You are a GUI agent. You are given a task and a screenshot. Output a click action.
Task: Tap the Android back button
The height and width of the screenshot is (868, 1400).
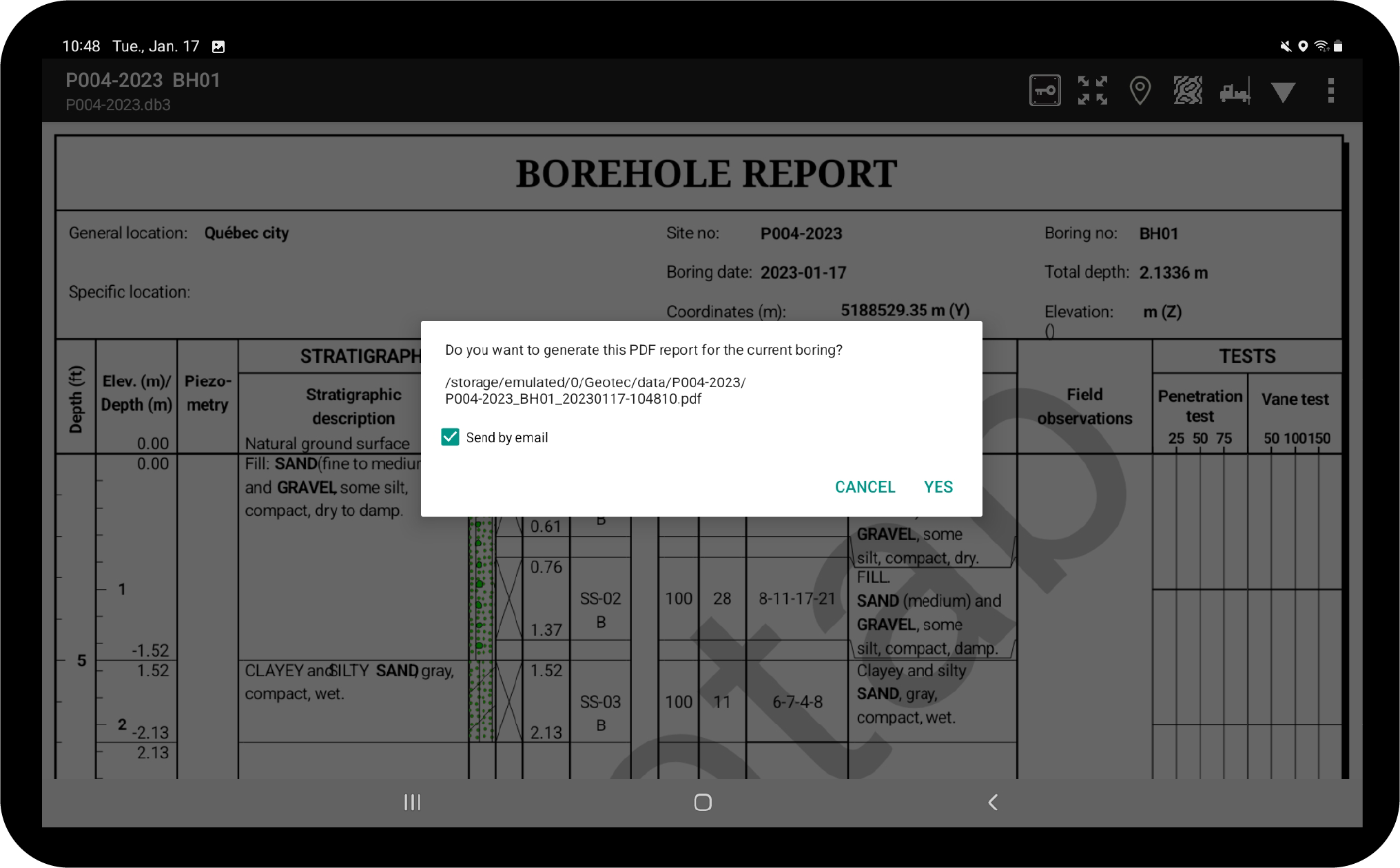tap(993, 802)
